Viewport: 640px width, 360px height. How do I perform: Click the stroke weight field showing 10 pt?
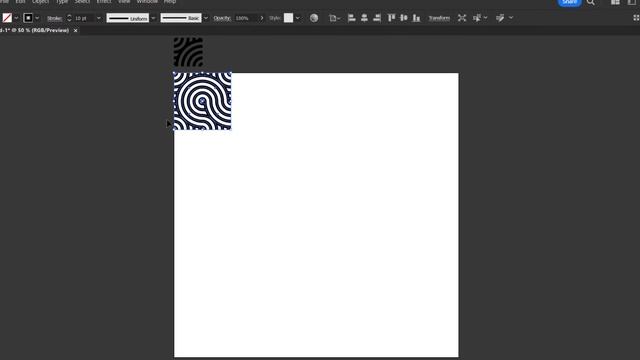tap(84, 18)
